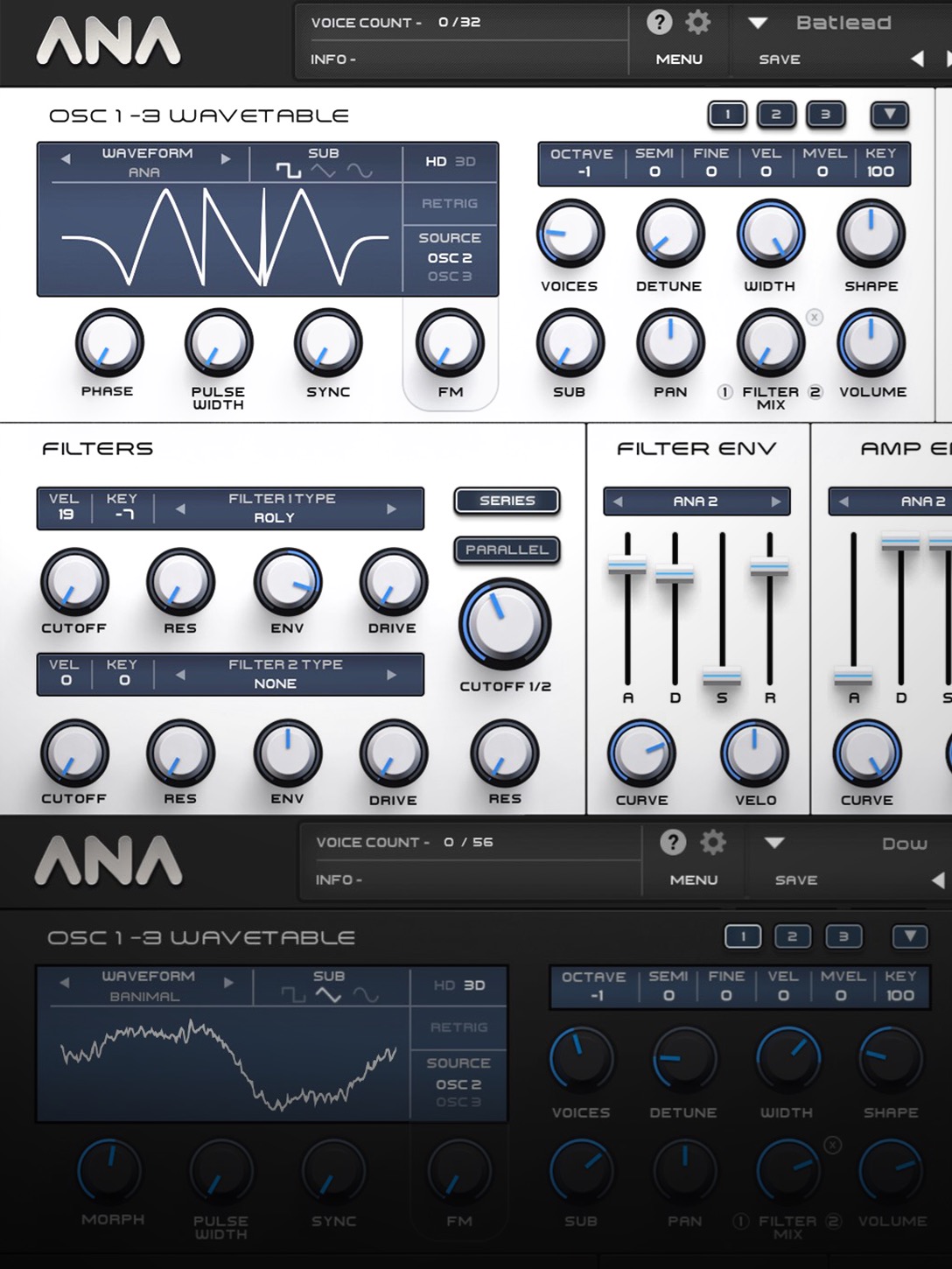Open help question mark in dark ANA
This screenshot has width=952, height=1269.
coord(672,842)
